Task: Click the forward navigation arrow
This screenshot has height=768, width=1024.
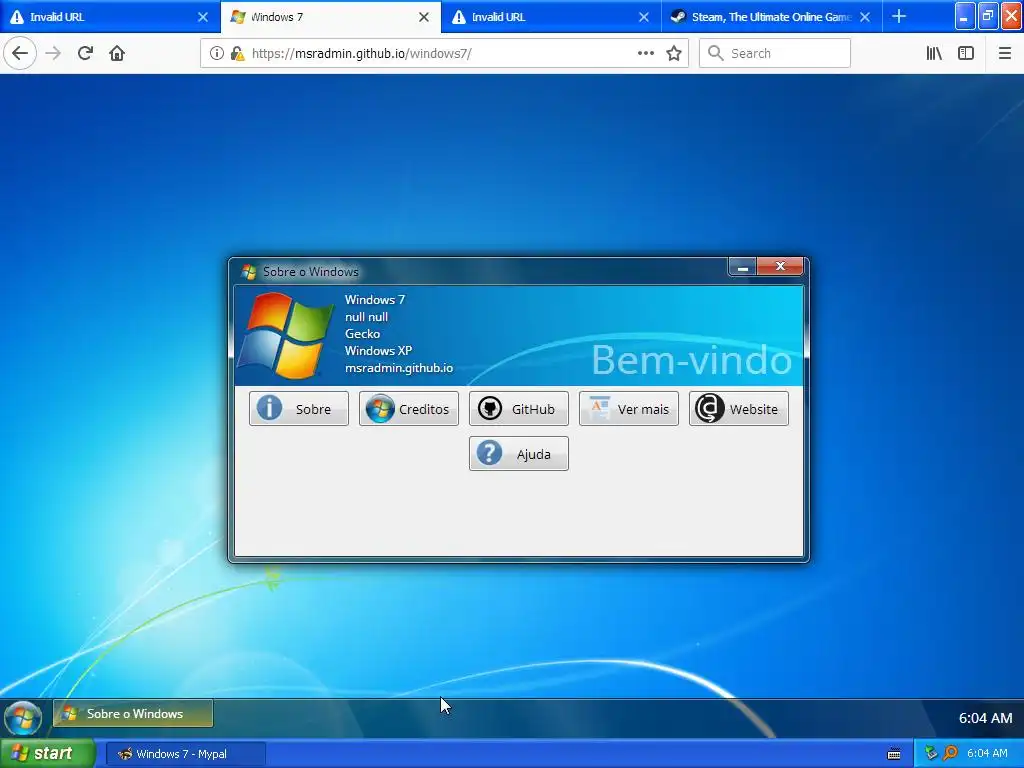Action: [53, 53]
